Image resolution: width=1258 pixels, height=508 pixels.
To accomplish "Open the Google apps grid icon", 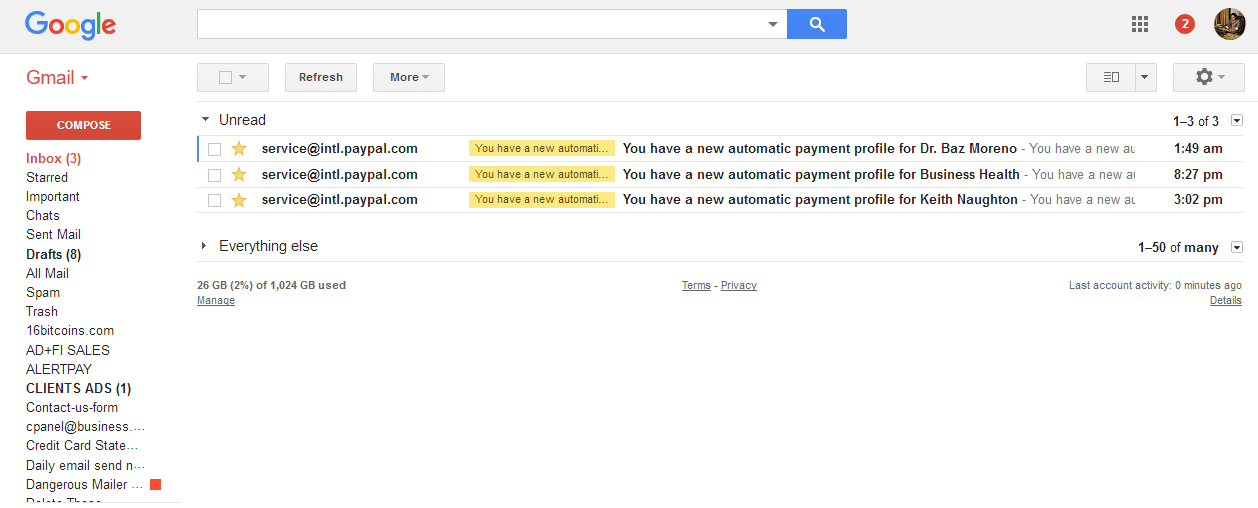I will pyautogui.click(x=1140, y=24).
